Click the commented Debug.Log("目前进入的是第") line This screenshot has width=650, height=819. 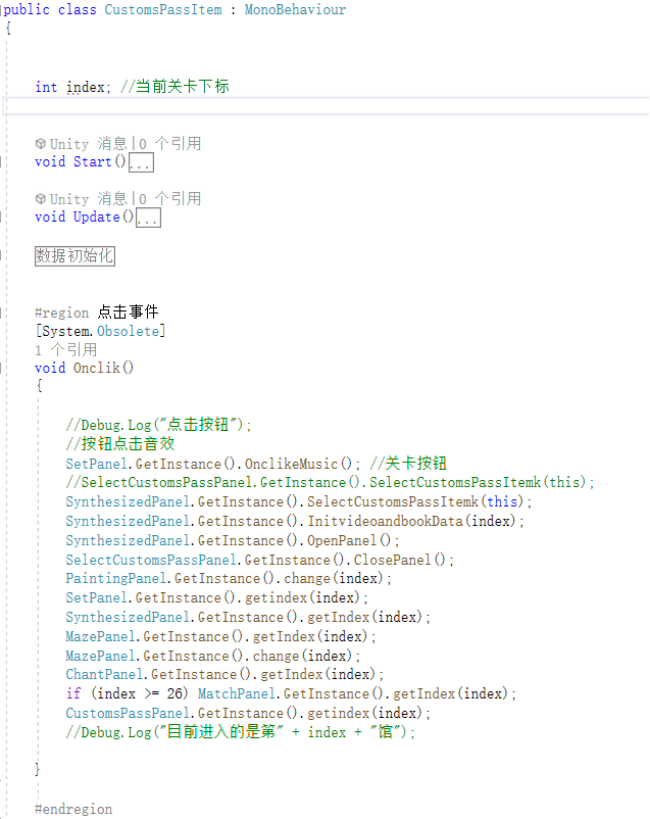tap(240, 732)
